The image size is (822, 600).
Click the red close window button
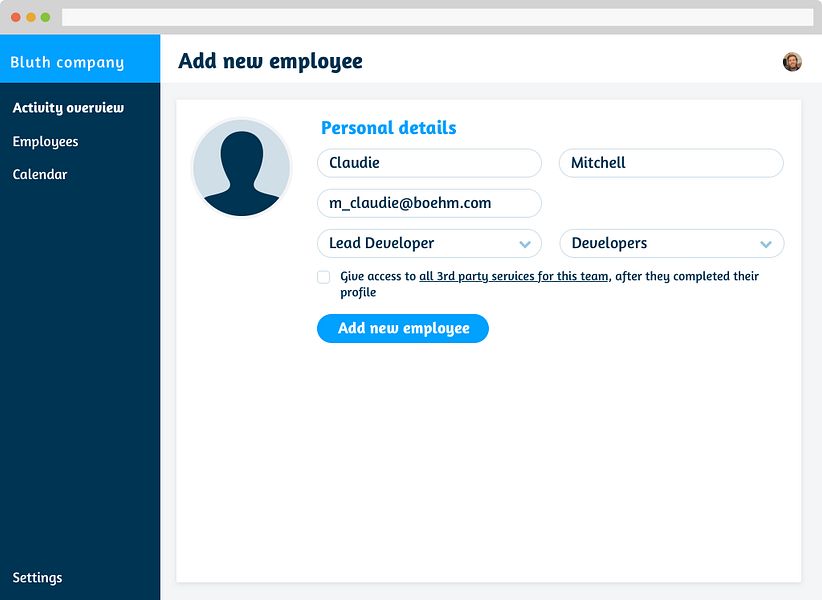tap(16, 17)
